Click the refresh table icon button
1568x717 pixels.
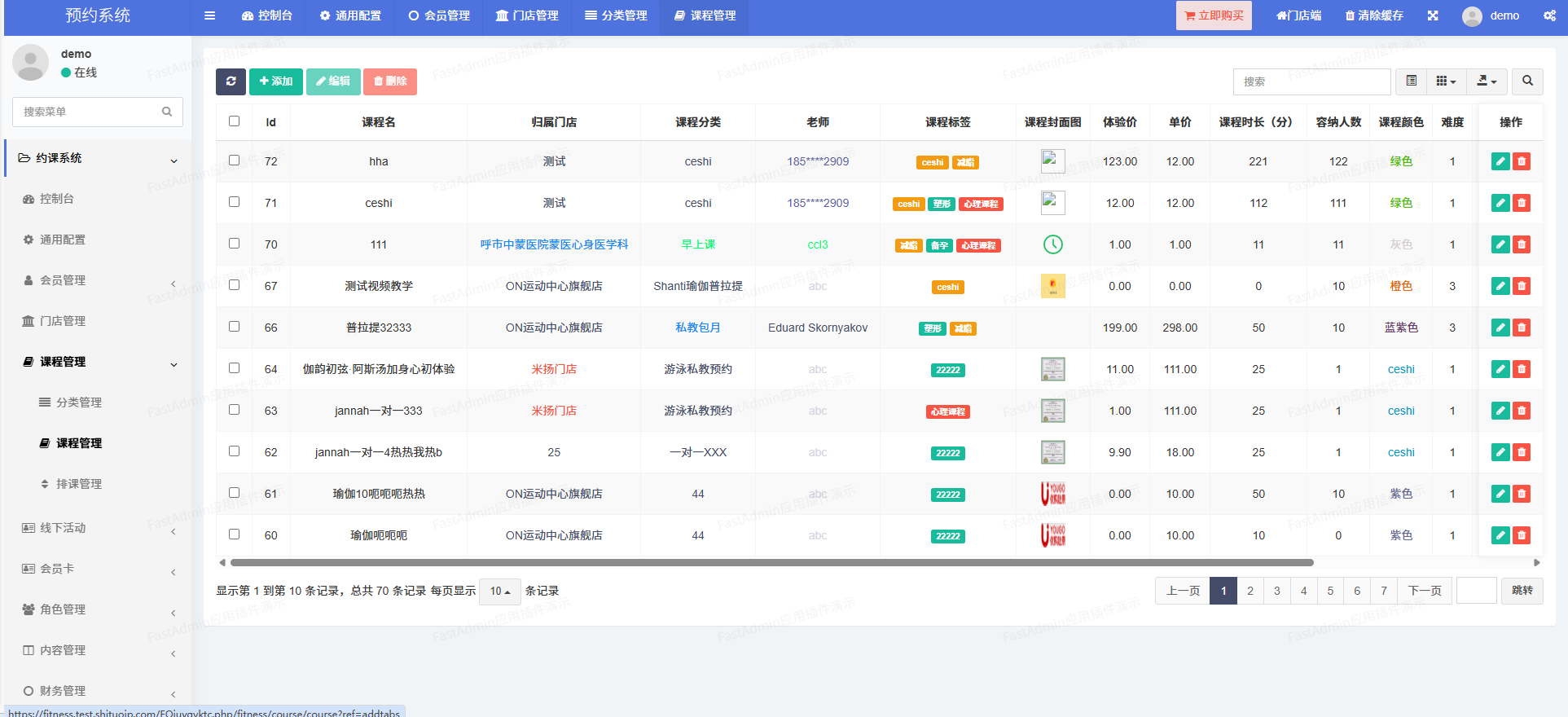(231, 81)
